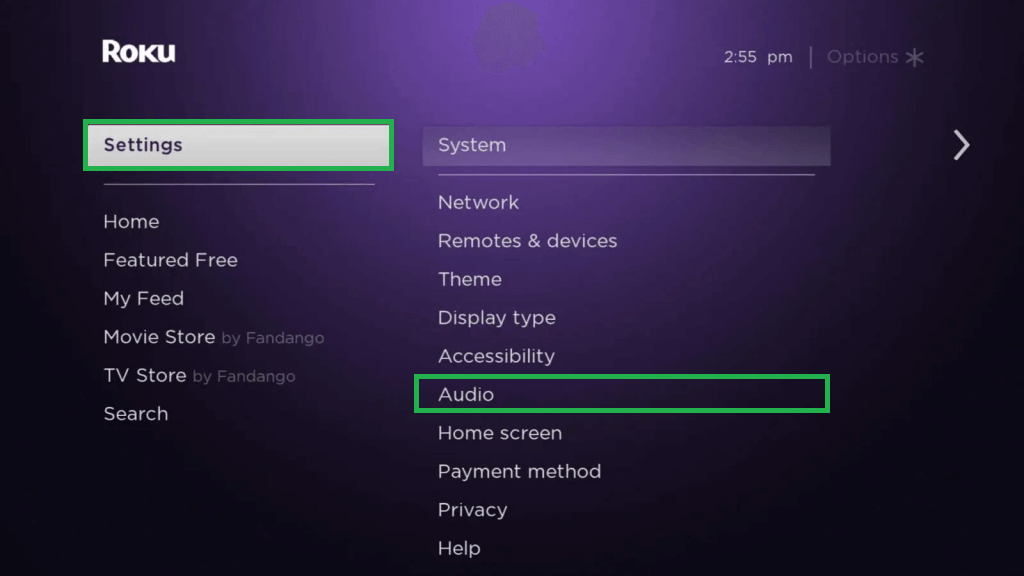Screen dimensions: 1024x576
Task: Open Home screen settings
Action: [x=500, y=433]
